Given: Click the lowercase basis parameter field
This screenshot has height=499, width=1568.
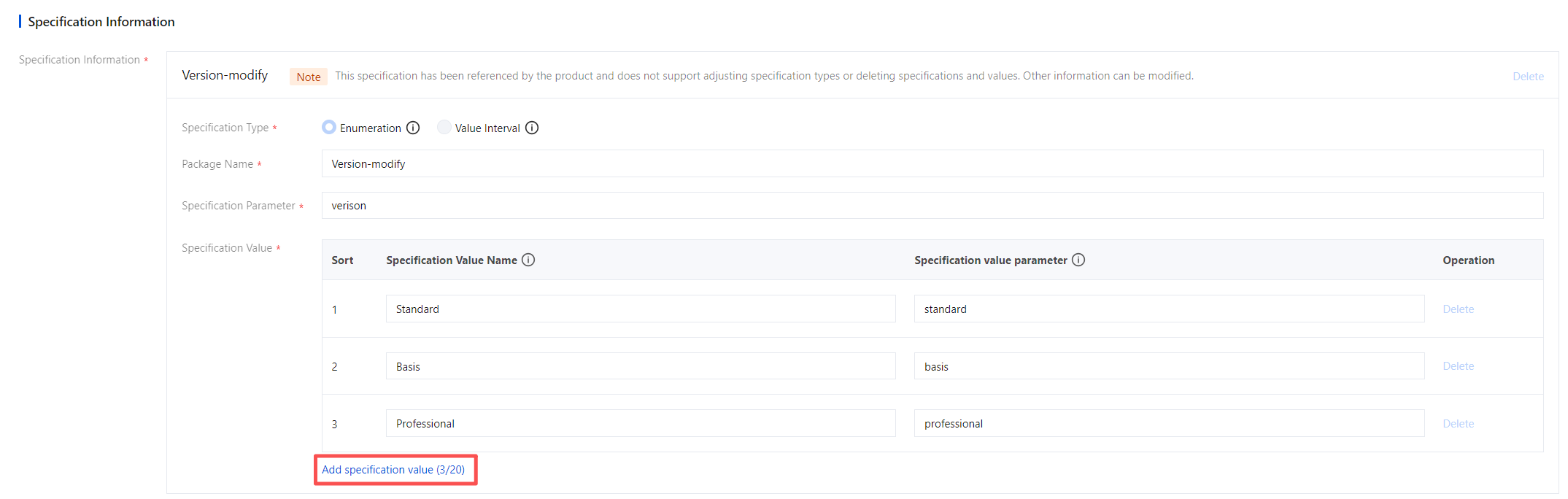Looking at the screenshot, I should click(1168, 366).
